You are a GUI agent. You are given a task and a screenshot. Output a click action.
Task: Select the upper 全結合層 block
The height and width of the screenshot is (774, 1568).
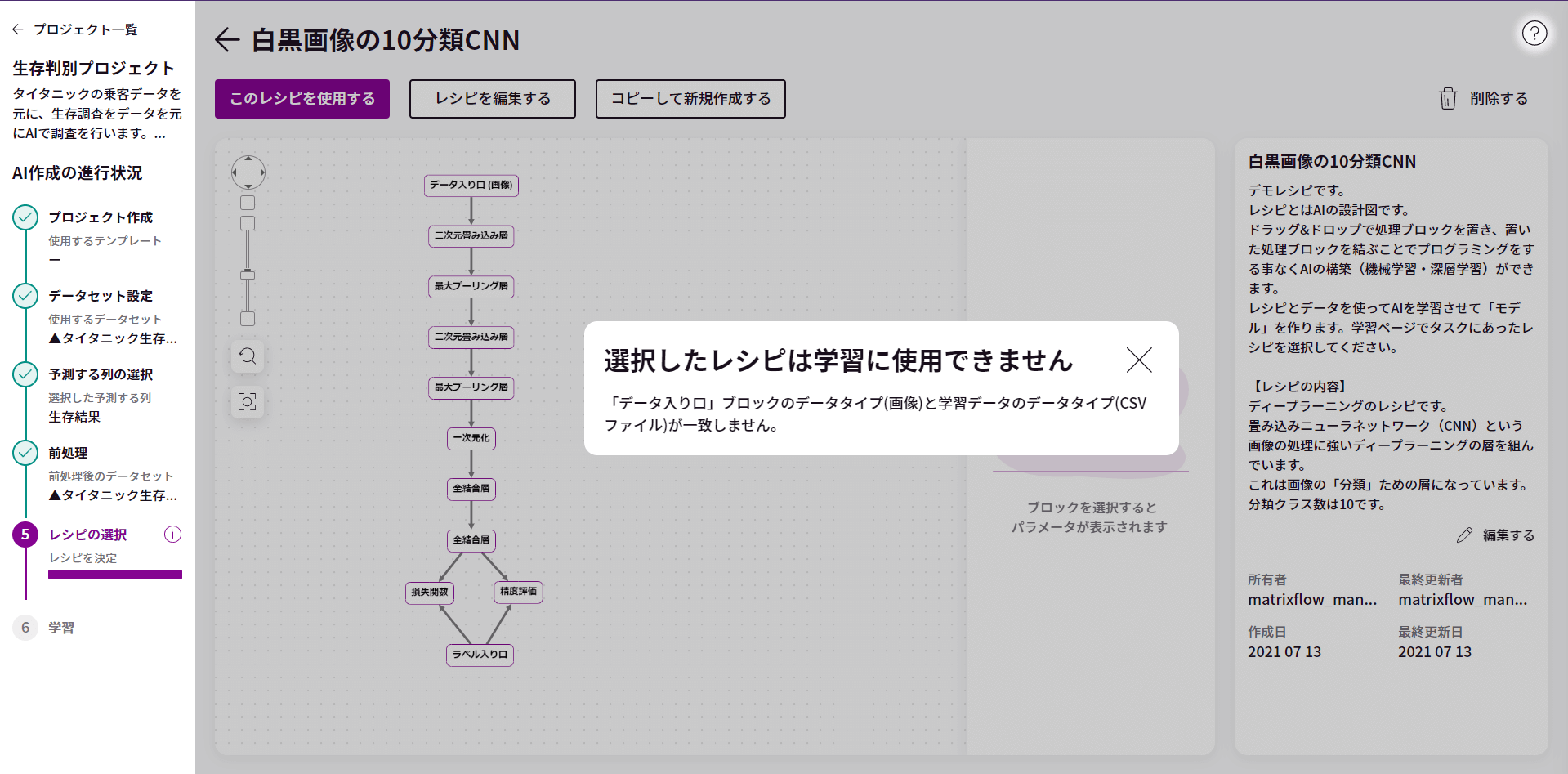[471, 490]
